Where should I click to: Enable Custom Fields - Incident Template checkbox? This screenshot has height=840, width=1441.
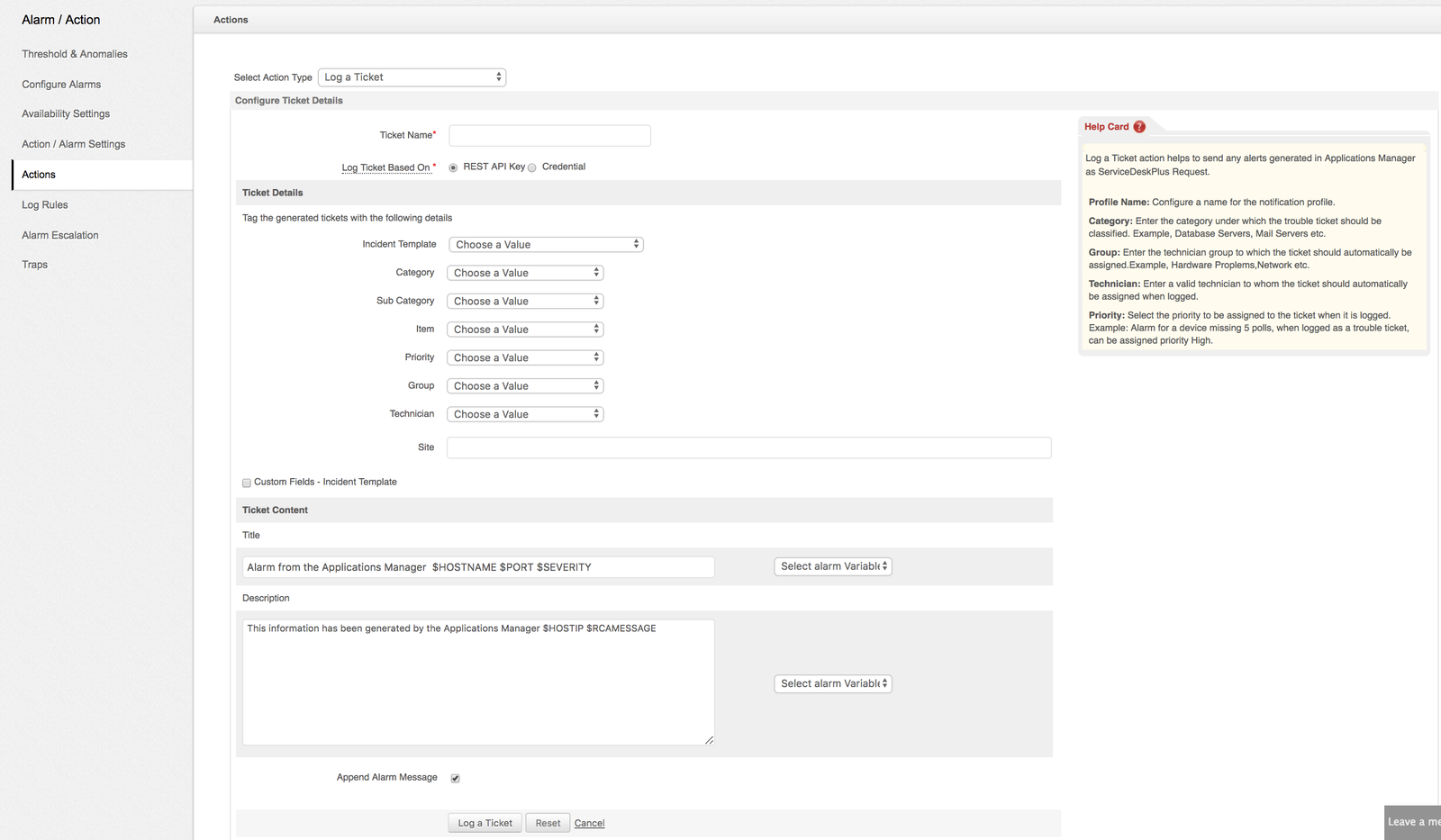coord(247,483)
